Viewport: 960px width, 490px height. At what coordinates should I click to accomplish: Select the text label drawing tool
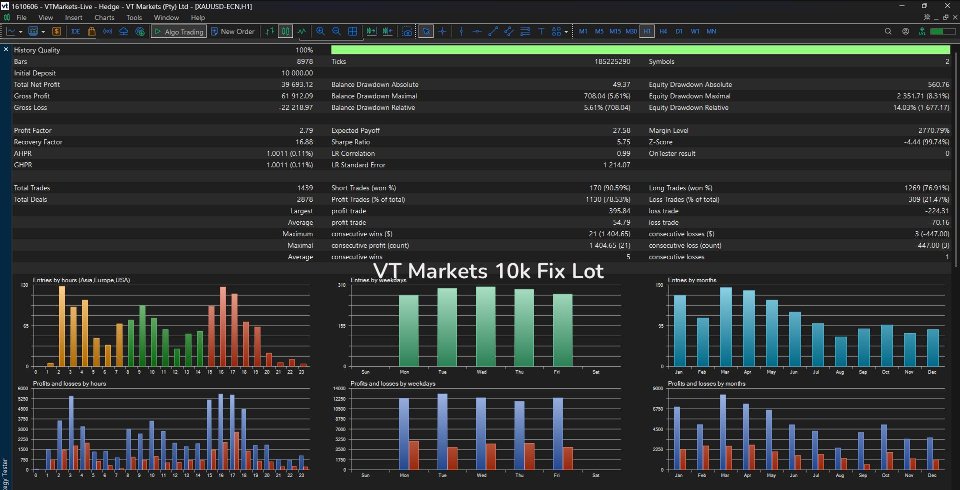point(541,31)
